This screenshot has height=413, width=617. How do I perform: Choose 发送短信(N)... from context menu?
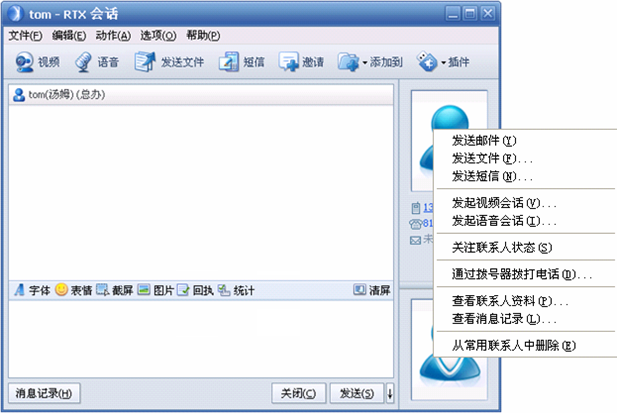point(525,176)
